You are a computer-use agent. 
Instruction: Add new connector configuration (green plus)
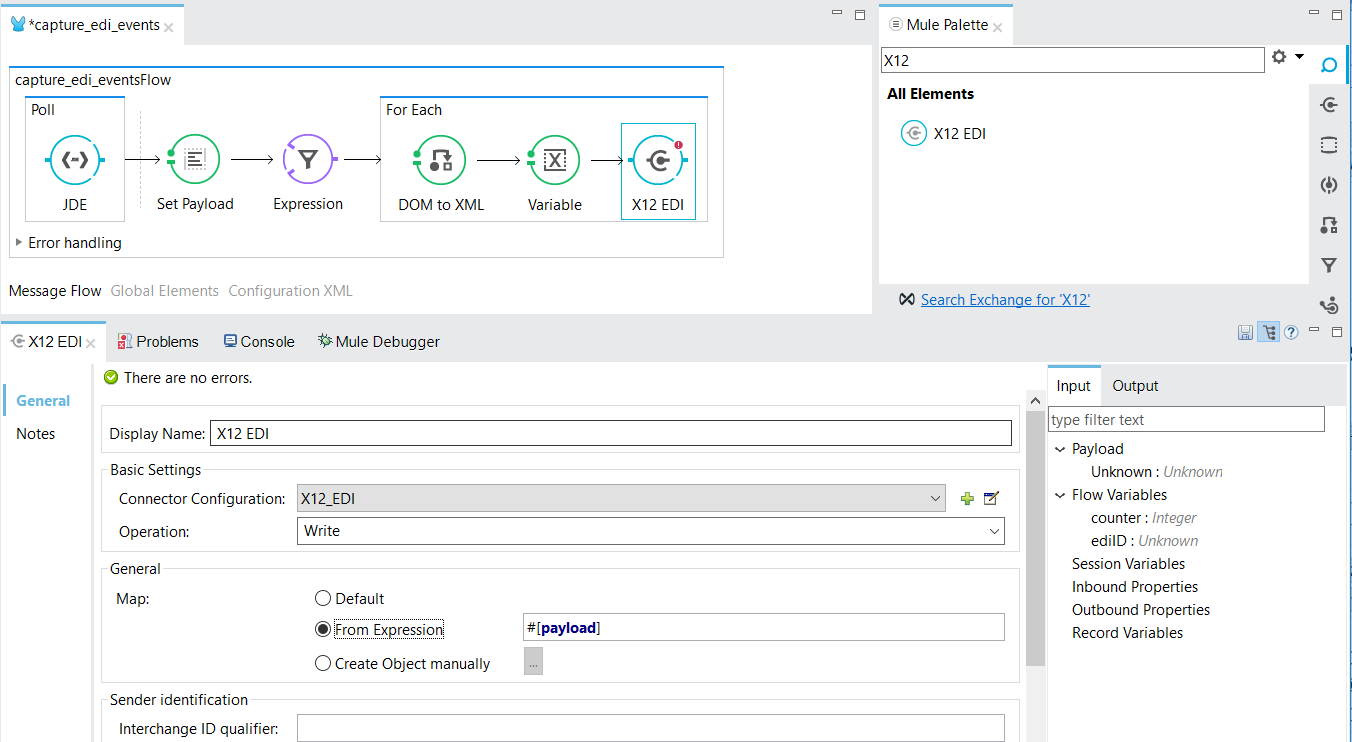tap(967, 499)
